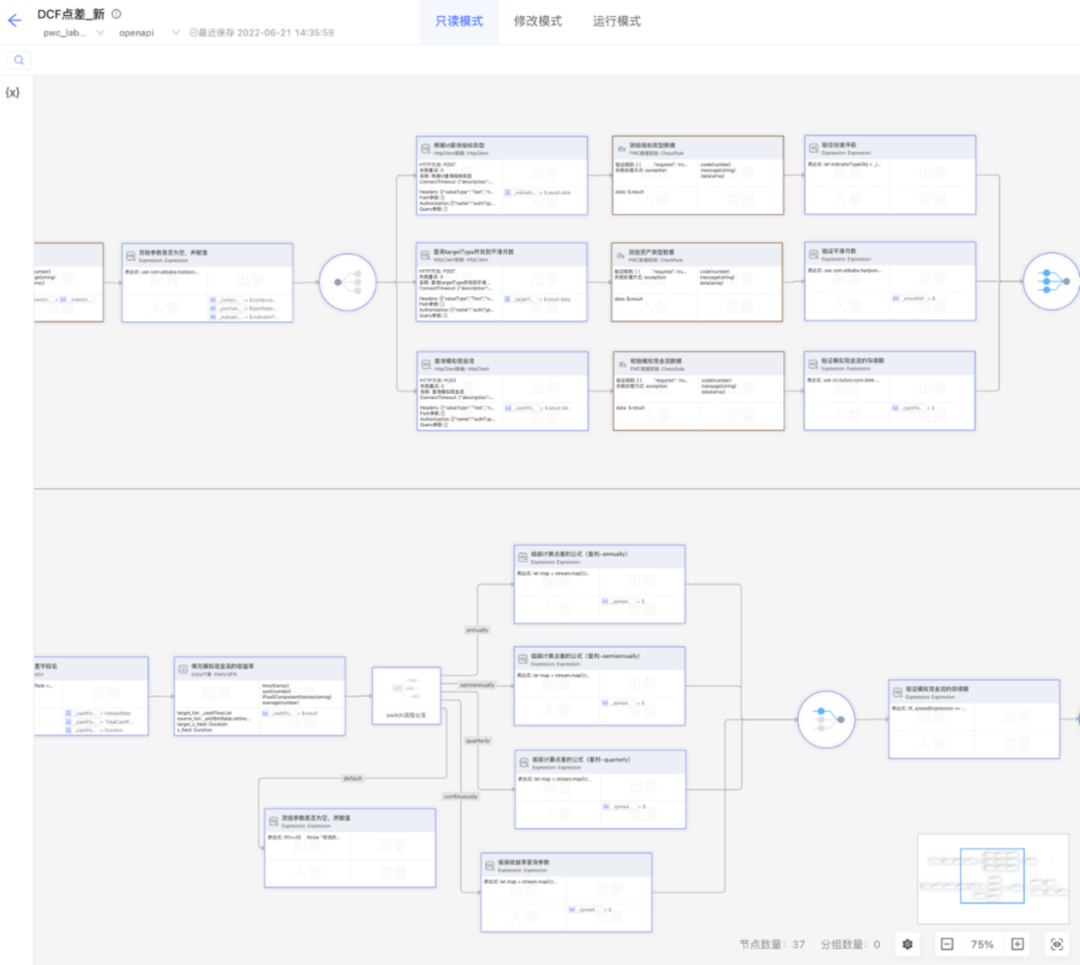This screenshot has height=965, width=1080.
Task: Click the back arrow beside DCF点差_新
Action: click(x=14, y=20)
